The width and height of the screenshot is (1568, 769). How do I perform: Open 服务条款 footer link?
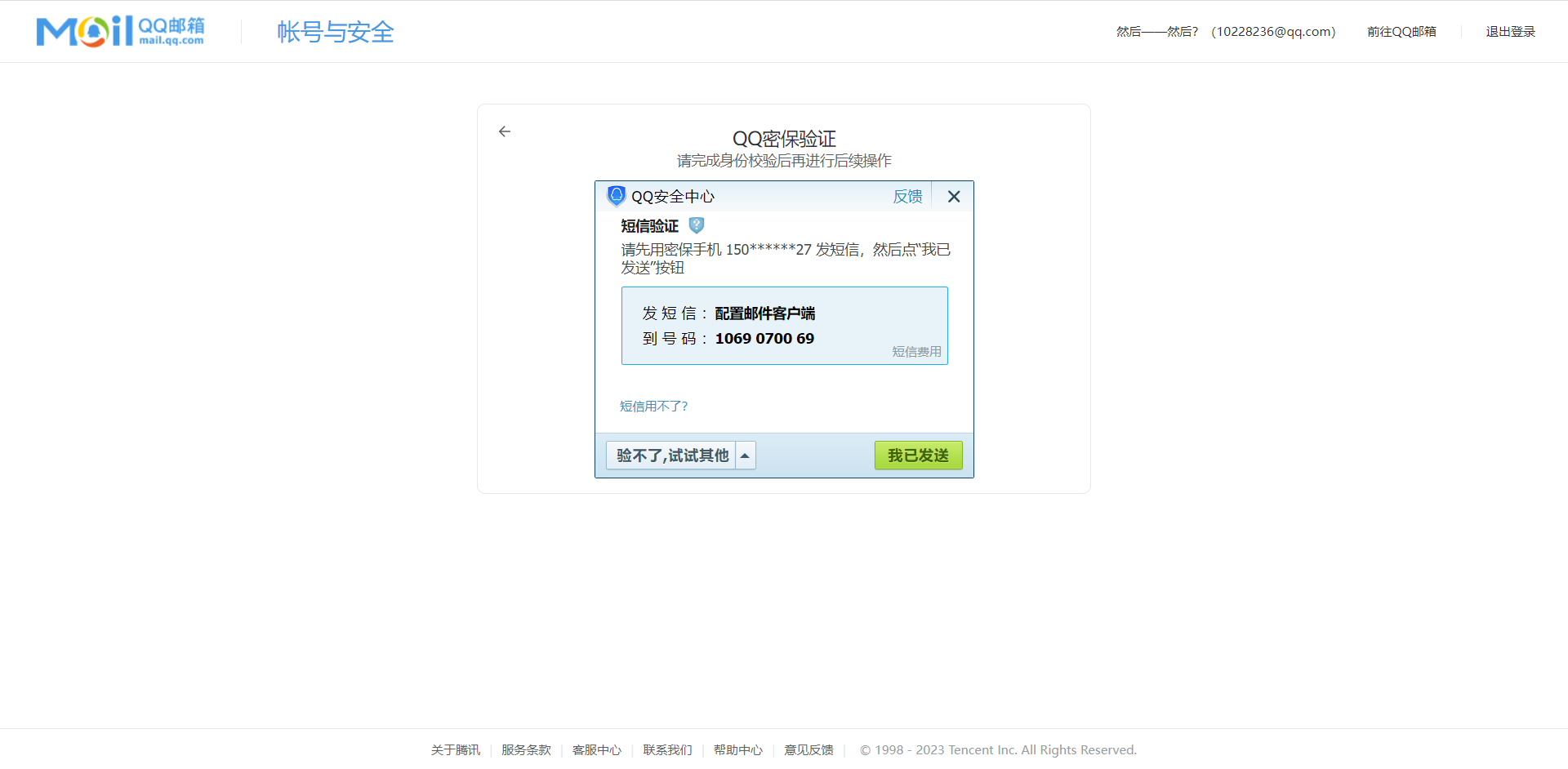(526, 750)
